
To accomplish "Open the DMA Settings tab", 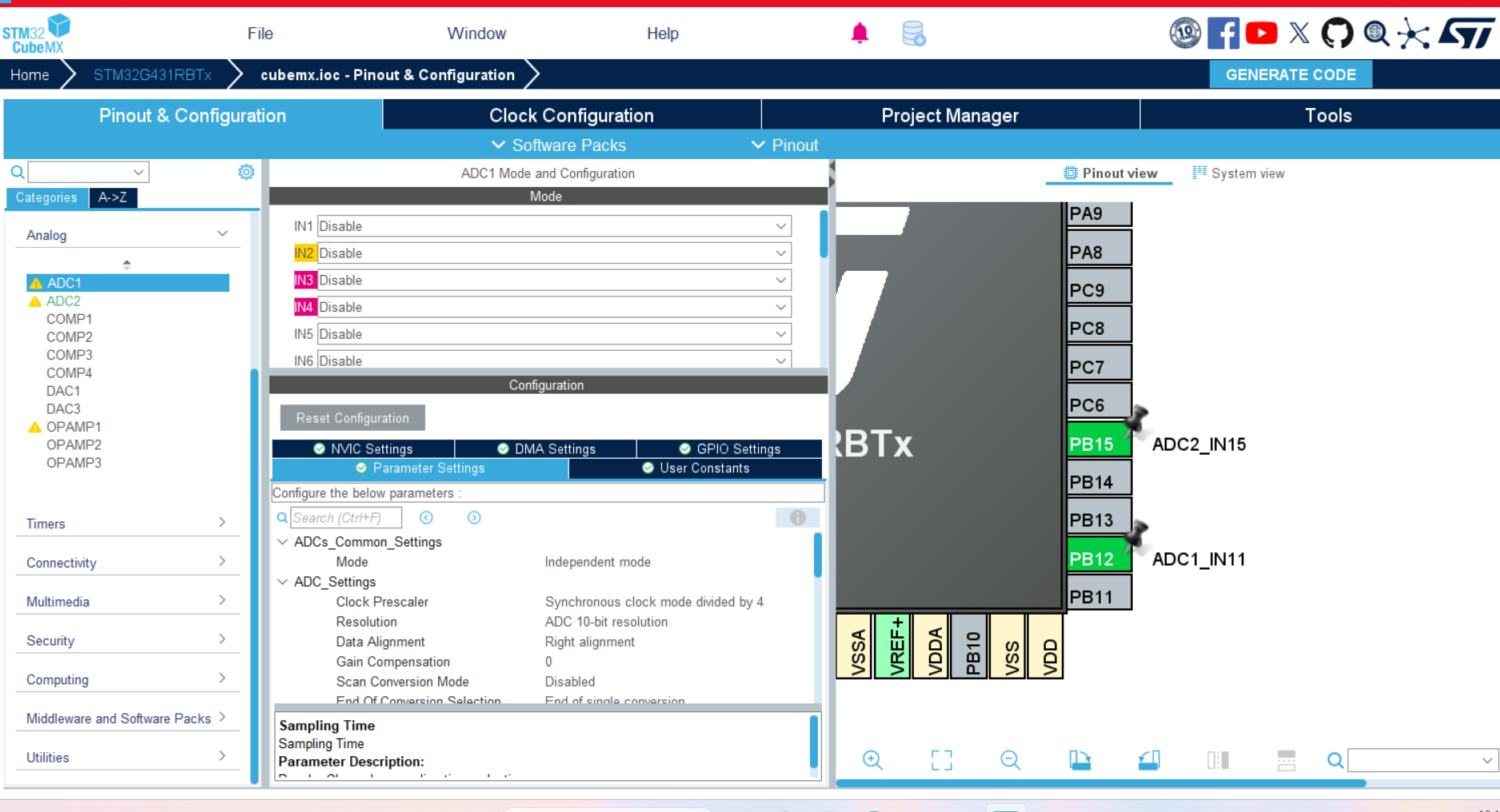I will 546,448.
